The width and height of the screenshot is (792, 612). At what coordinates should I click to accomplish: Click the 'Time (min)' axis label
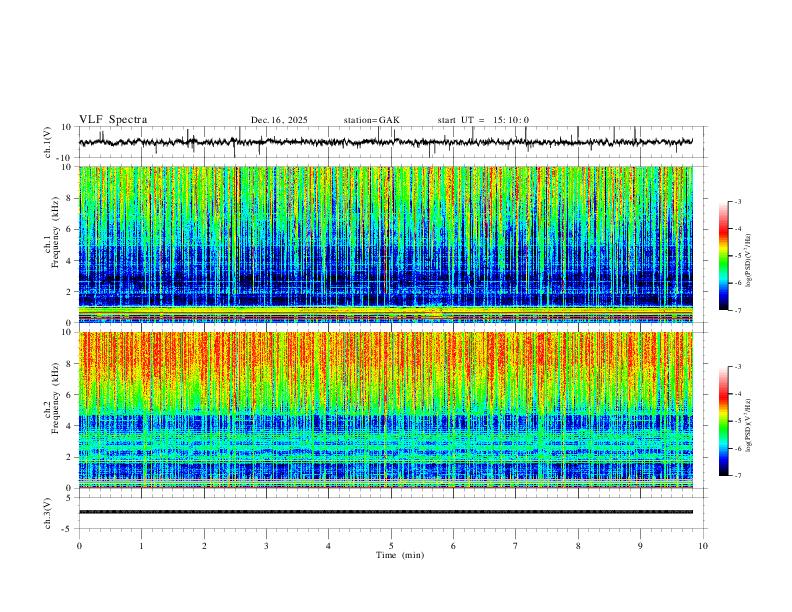tap(400, 555)
